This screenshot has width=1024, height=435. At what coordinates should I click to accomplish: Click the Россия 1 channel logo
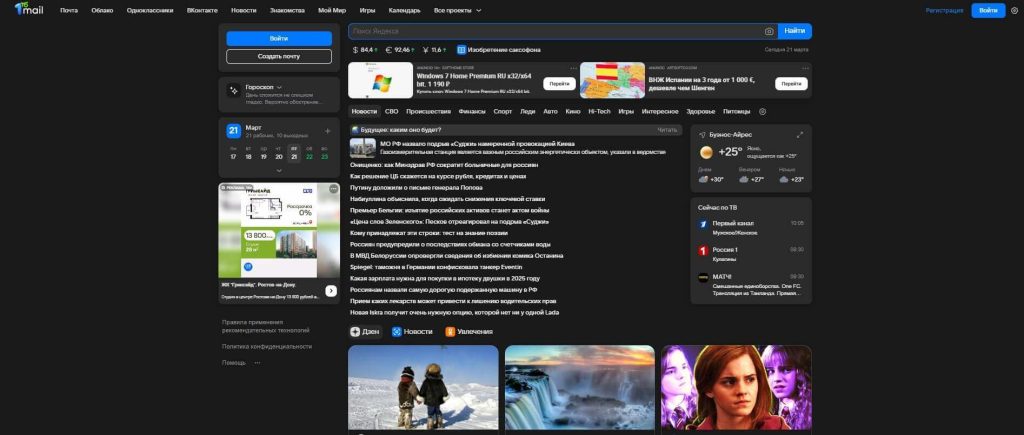coord(703,250)
